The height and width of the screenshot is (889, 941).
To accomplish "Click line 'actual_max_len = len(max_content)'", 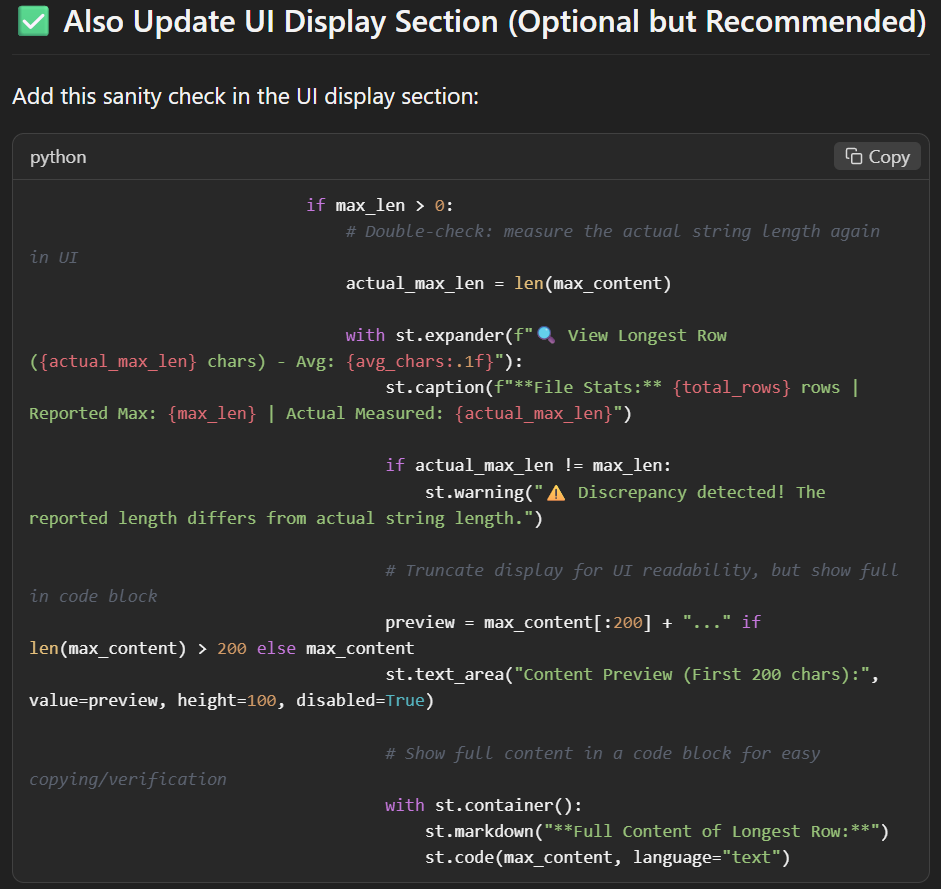I will coord(508,283).
